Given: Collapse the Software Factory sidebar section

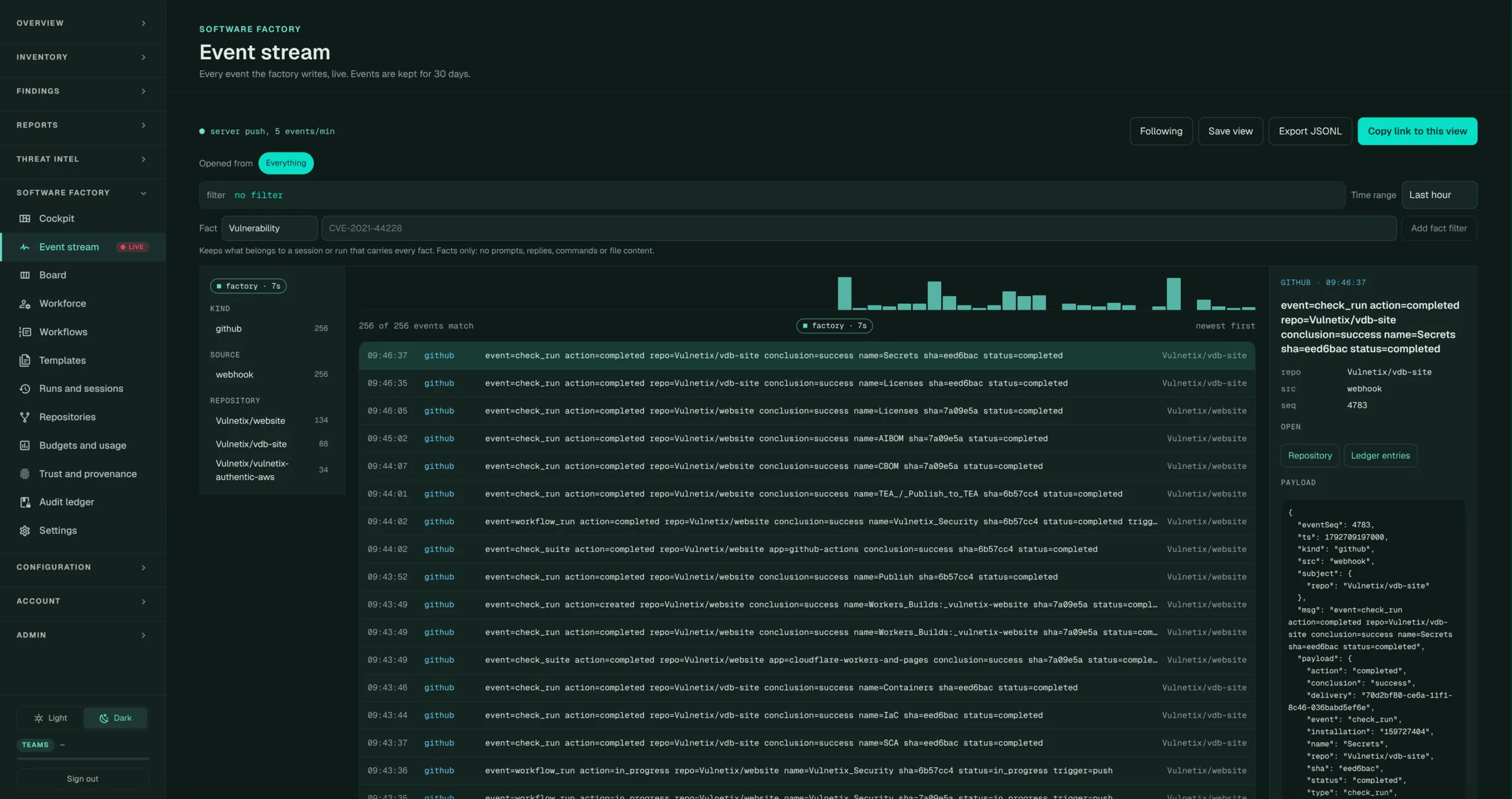Looking at the screenshot, I should [83, 193].
